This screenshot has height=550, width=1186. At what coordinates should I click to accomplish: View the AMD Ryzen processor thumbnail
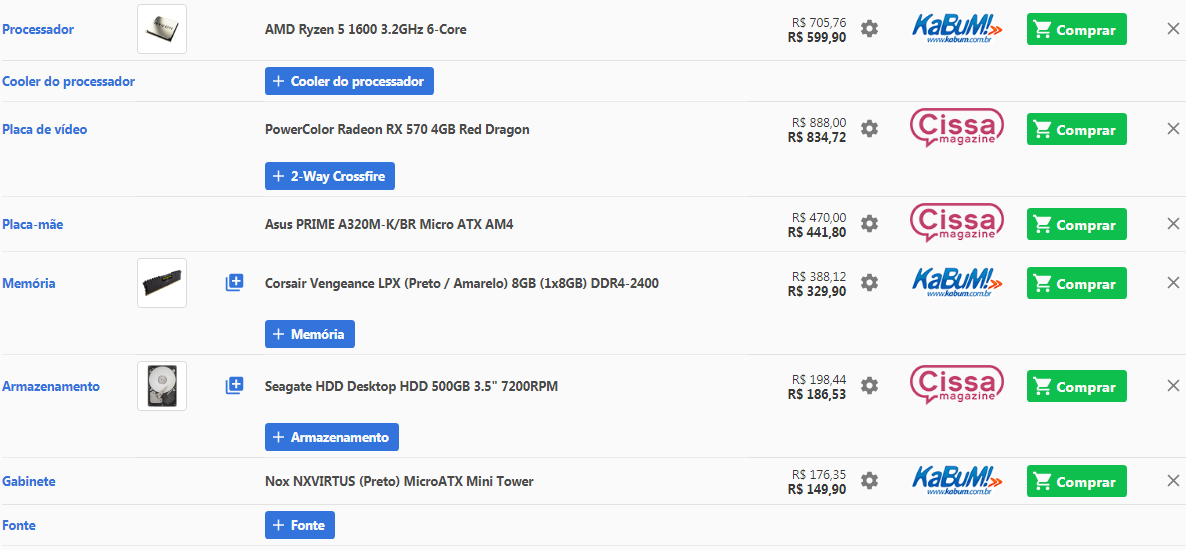(x=162, y=29)
